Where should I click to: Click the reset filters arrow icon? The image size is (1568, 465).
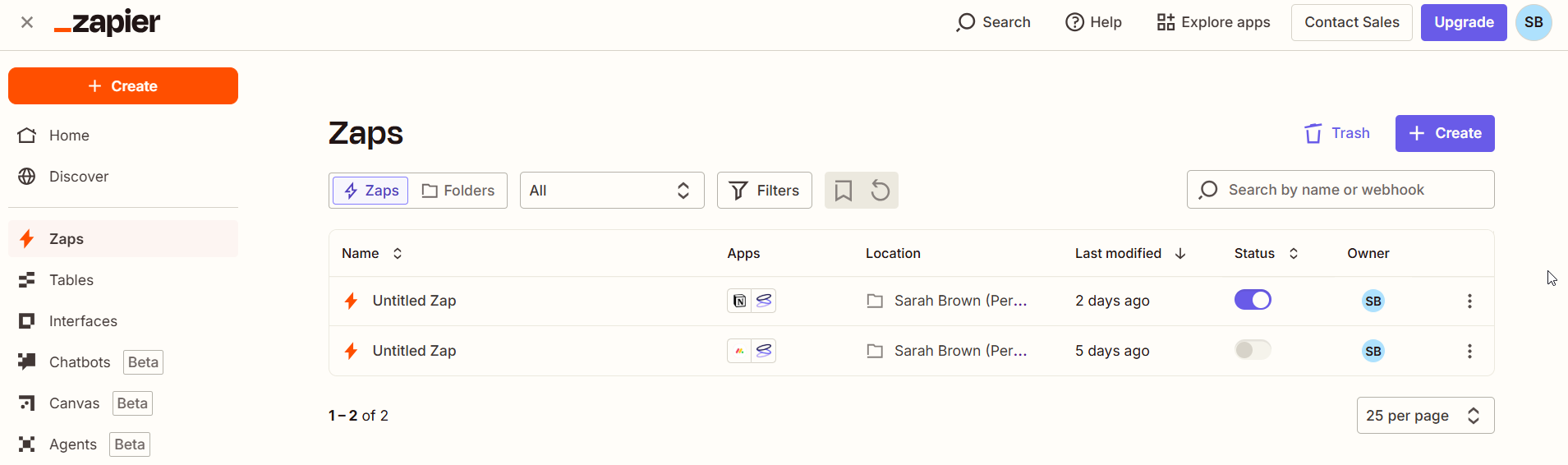point(880,191)
